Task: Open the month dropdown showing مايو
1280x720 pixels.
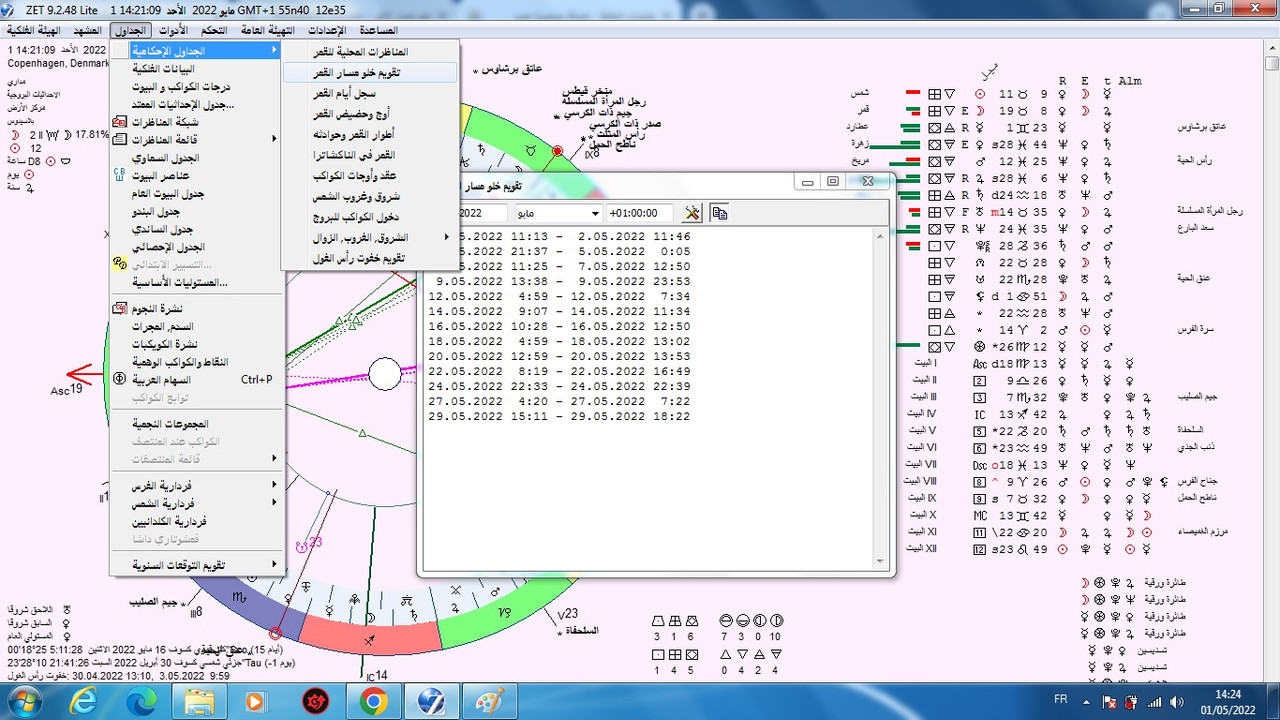Action: (x=558, y=213)
